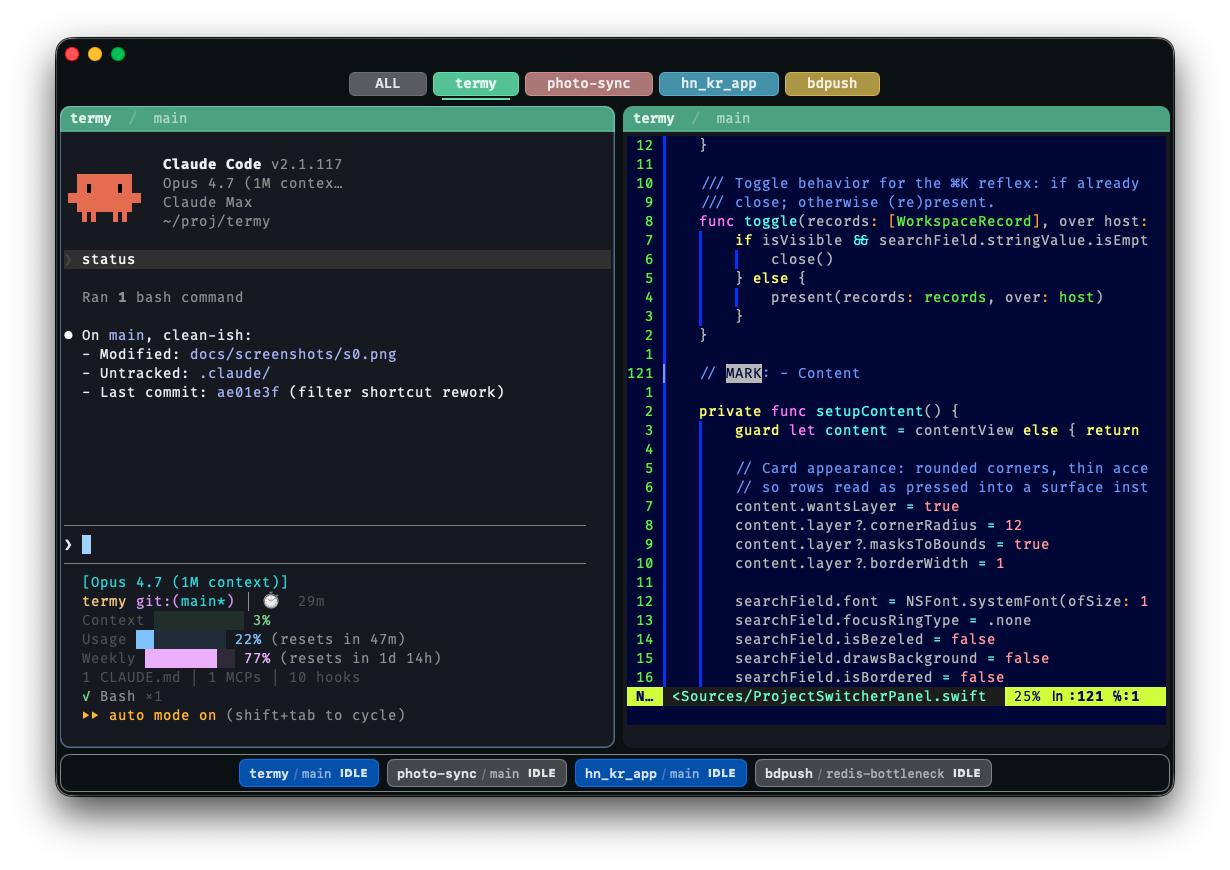Switch to the photo-sync tab

point(589,83)
